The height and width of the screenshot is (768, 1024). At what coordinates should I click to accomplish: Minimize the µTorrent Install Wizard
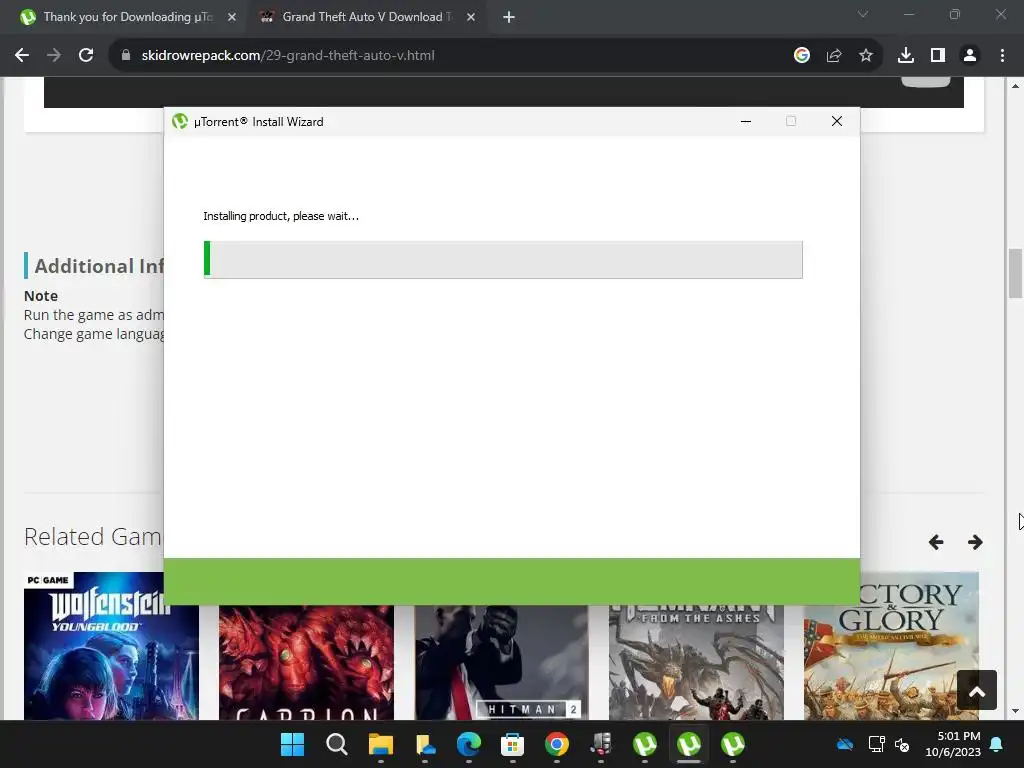(746, 121)
